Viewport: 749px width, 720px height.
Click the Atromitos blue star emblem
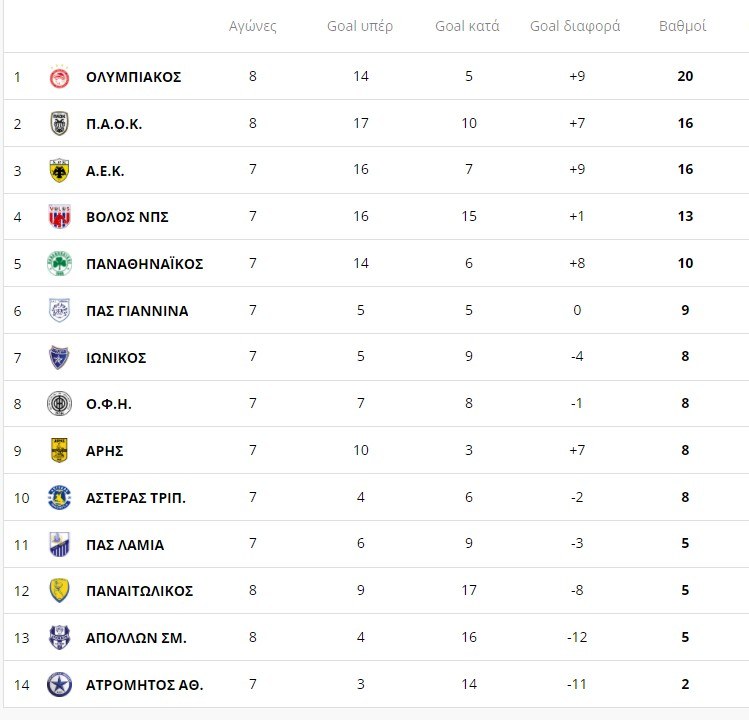coord(60,685)
